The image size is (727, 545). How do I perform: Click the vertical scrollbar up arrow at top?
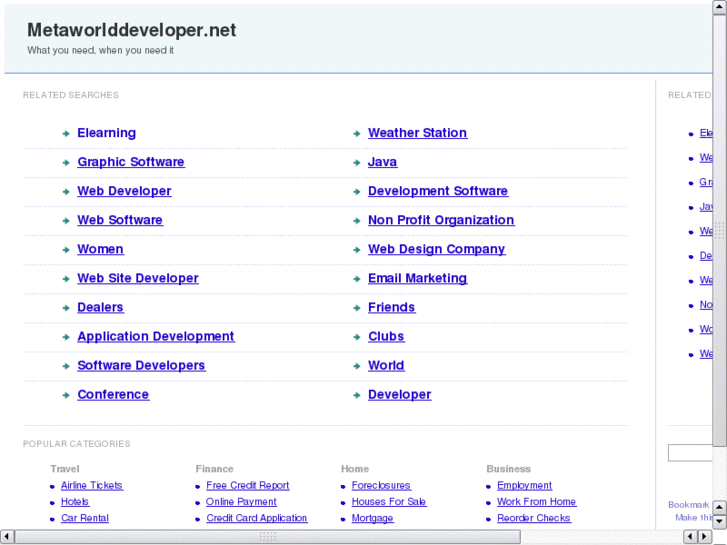[x=720, y=7]
